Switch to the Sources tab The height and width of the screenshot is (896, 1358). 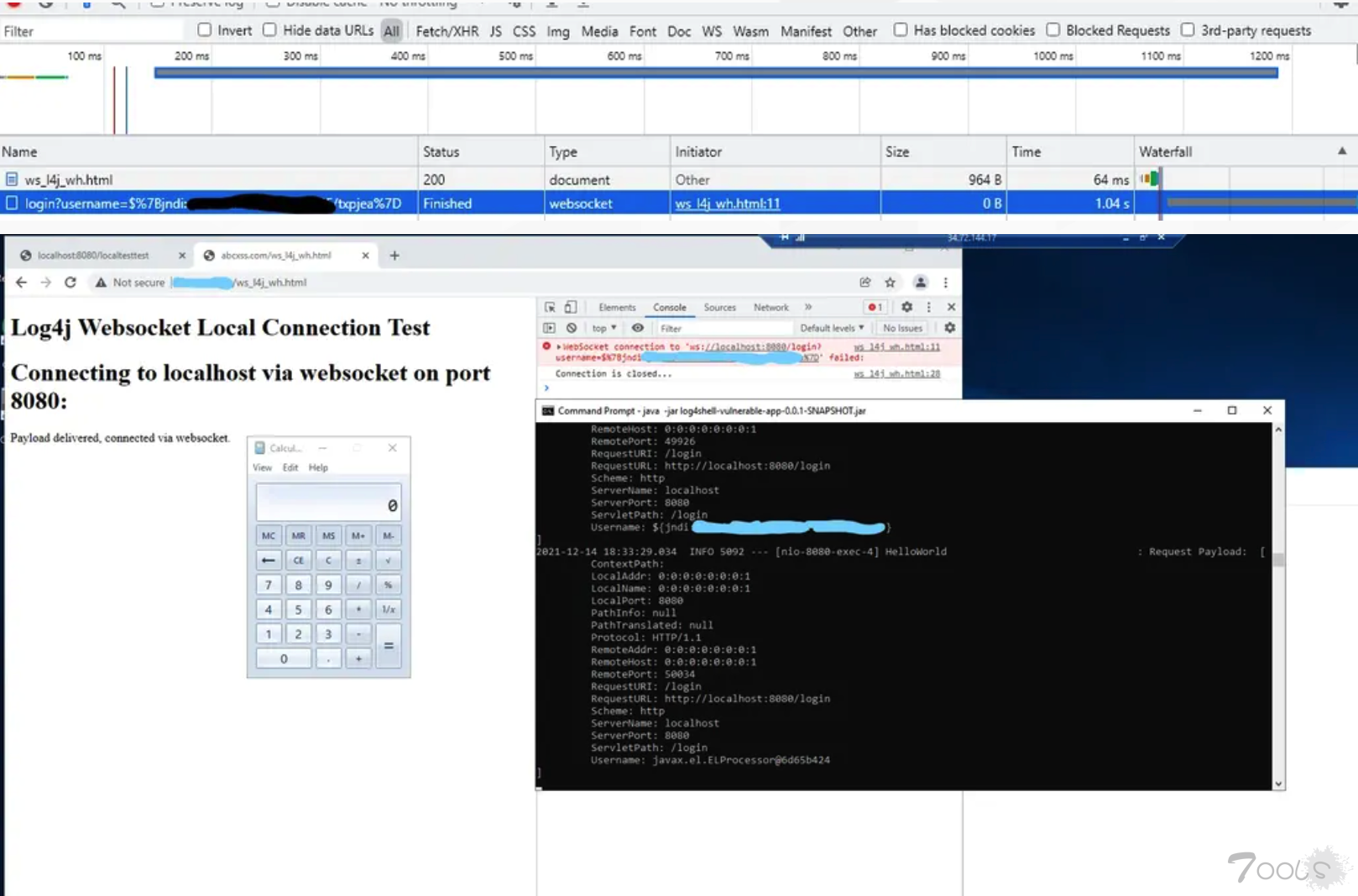[x=719, y=308]
